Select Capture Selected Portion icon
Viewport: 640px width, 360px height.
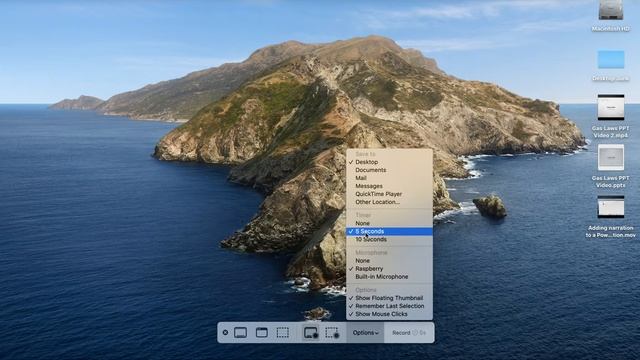282,333
